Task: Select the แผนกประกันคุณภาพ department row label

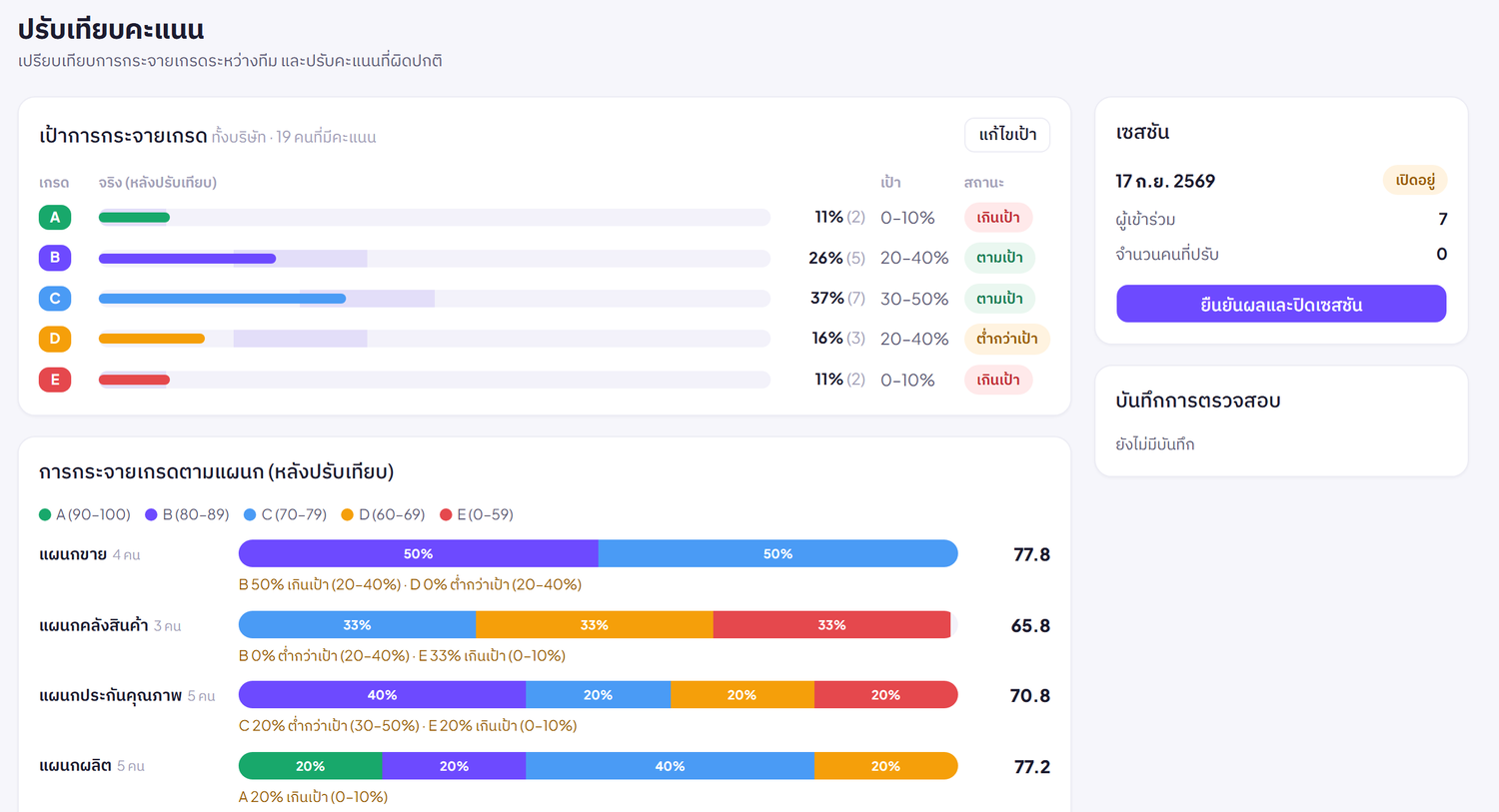Action: tap(110, 695)
